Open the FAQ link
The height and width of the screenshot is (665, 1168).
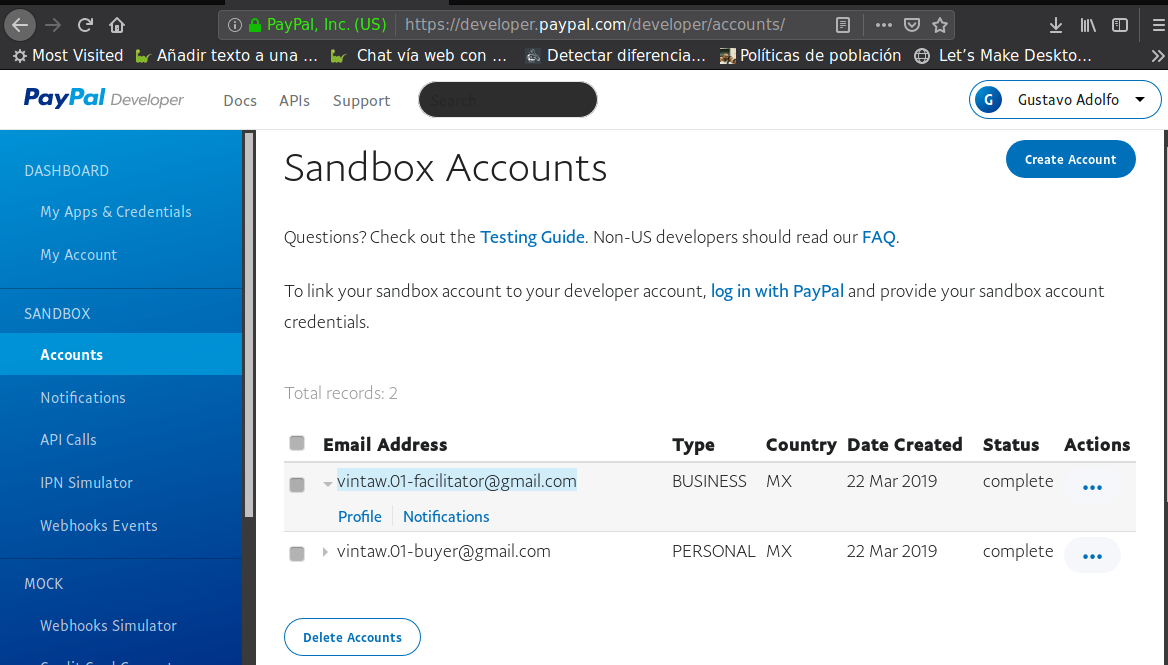[878, 237]
